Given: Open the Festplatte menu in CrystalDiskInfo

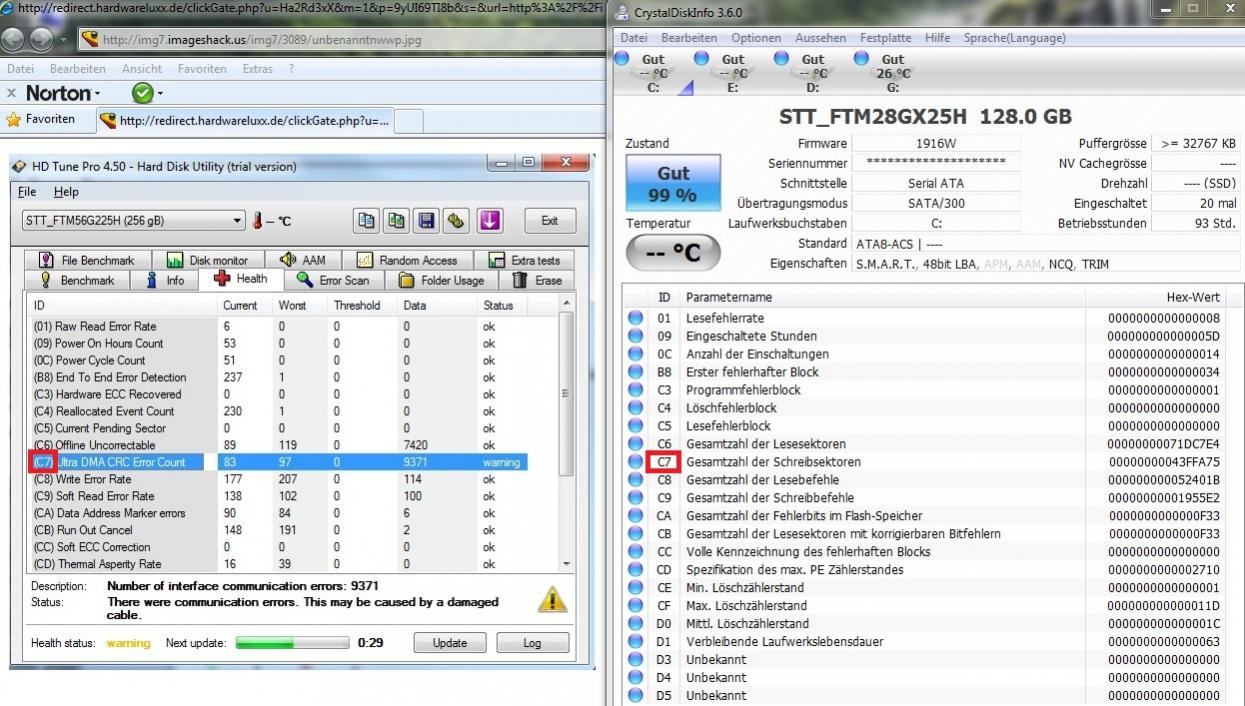Looking at the screenshot, I should [886, 38].
